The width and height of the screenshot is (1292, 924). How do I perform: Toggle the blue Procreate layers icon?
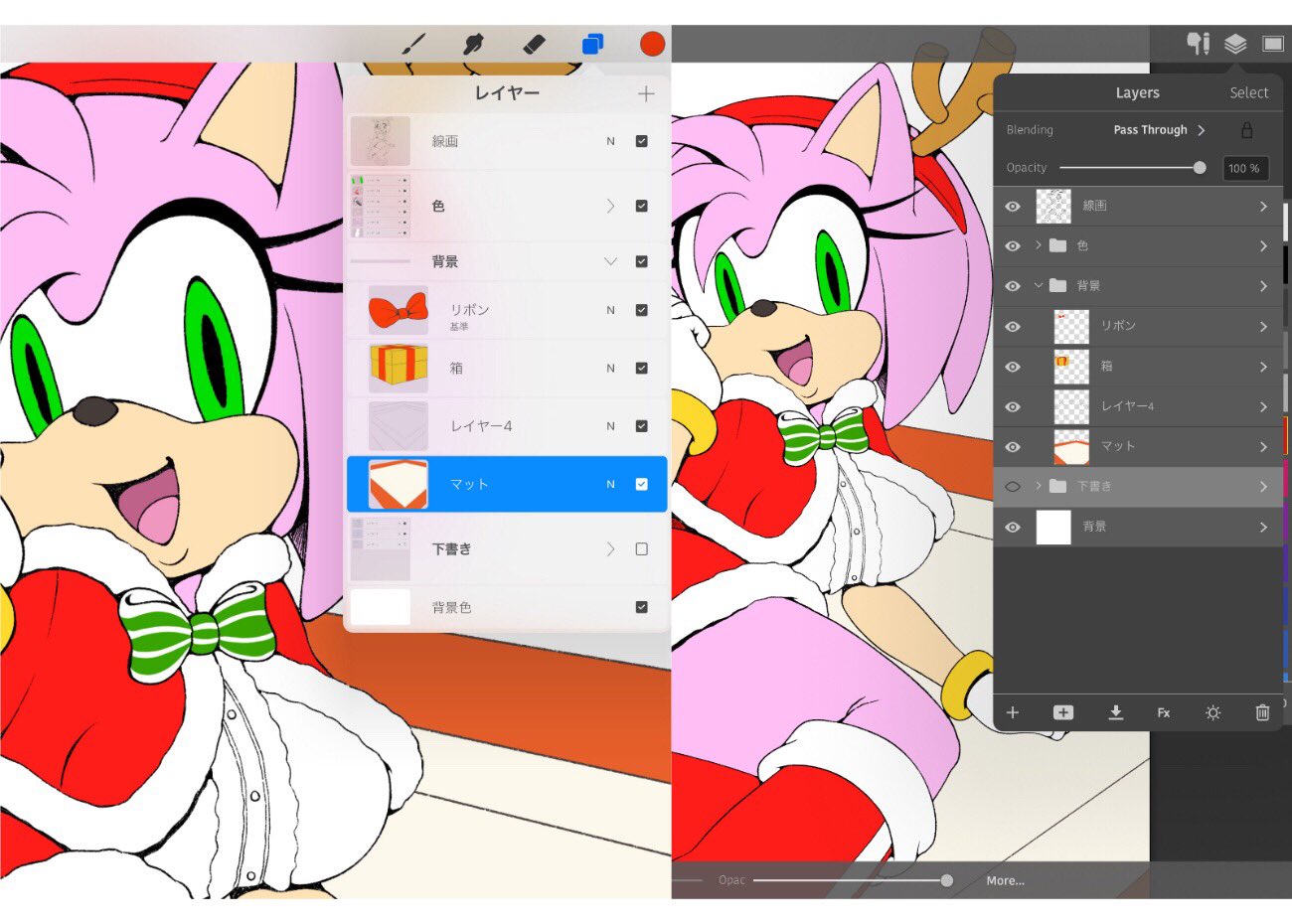pyautogui.click(x=592, y=44)
